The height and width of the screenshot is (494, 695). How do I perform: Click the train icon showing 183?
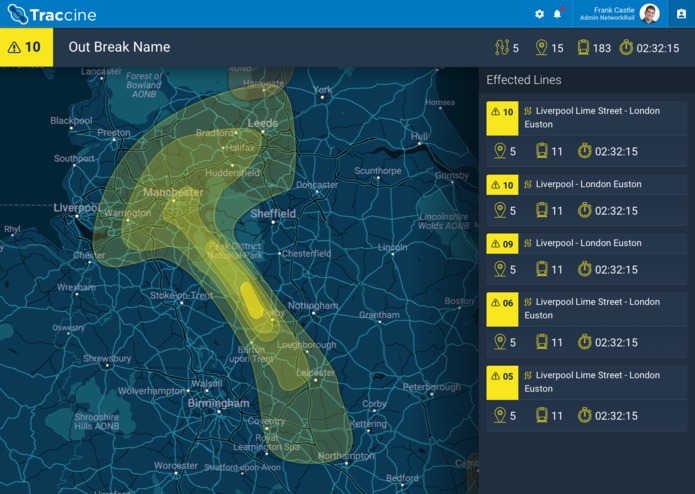point(583,47)
